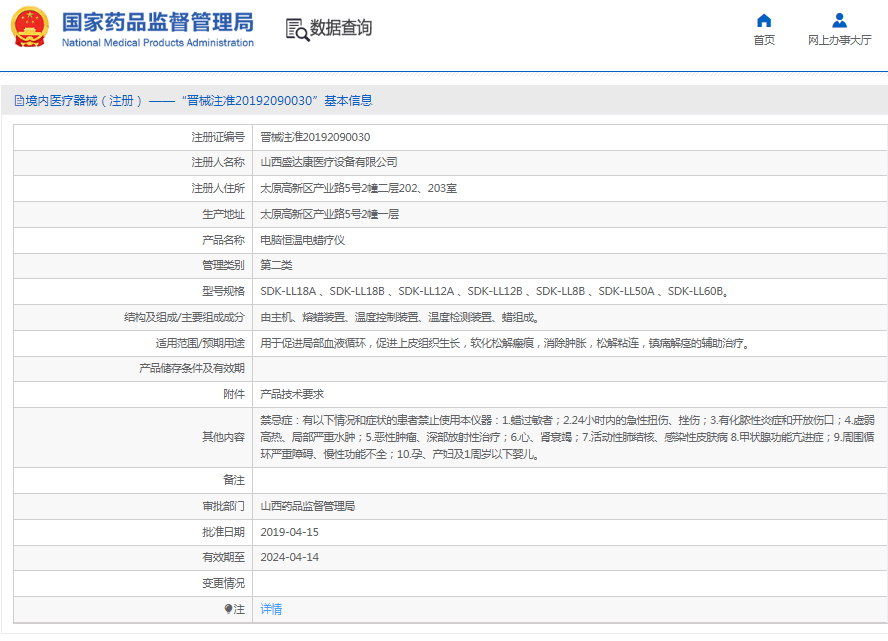Click approval department 山西药品监督管理局

click(308, 506)
